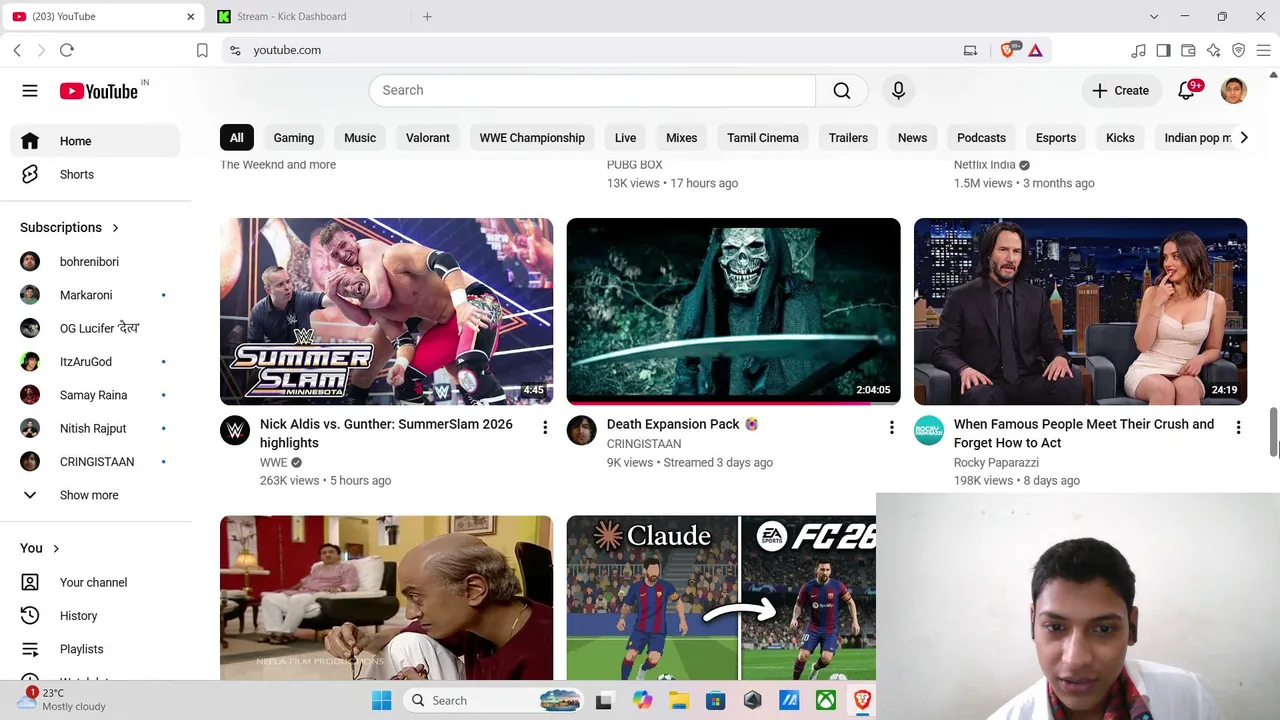Toggle the Brave sidebar panel

1163,50
